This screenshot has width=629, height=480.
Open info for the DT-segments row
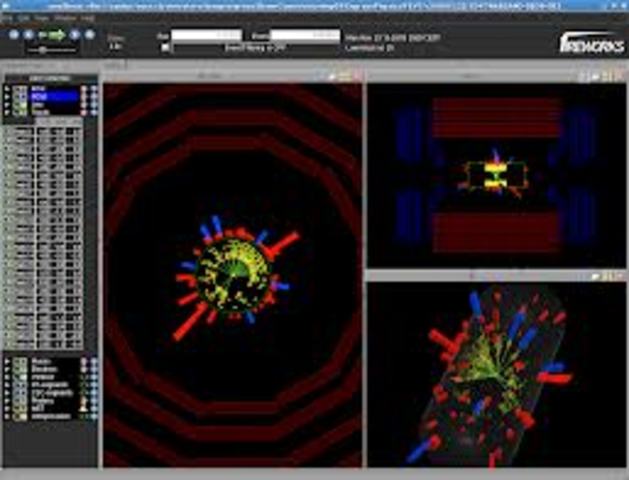pos(93,385)
